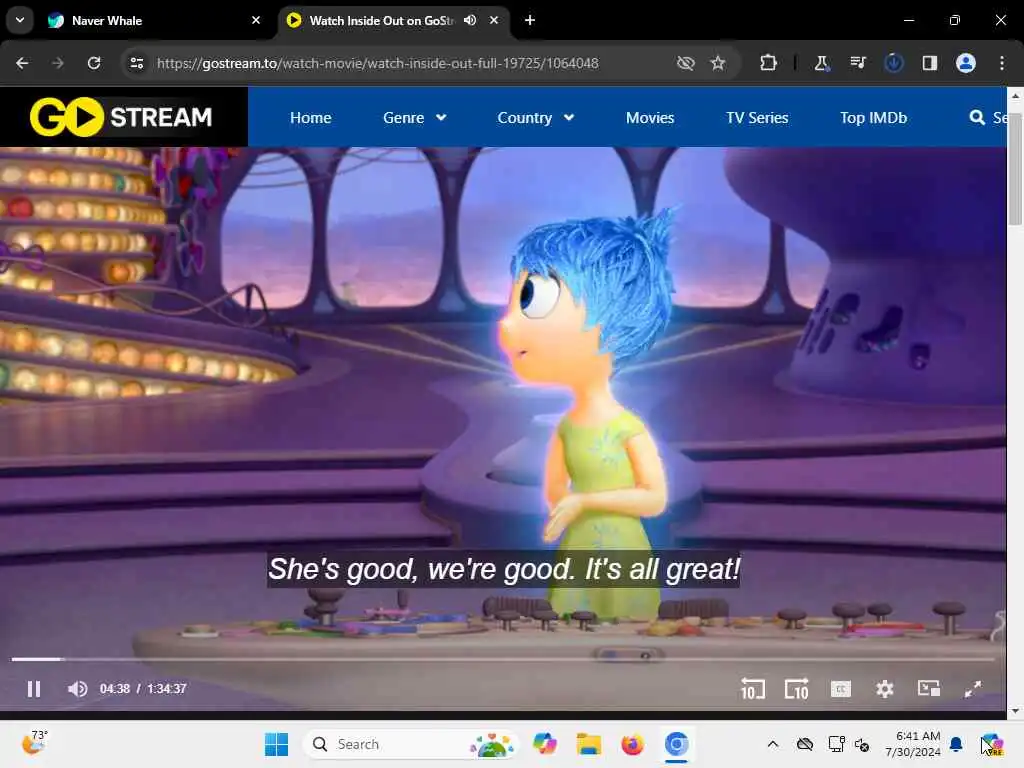
Task: Open video player settings gear
Action: pyautogui.click(x=884, y=689)
